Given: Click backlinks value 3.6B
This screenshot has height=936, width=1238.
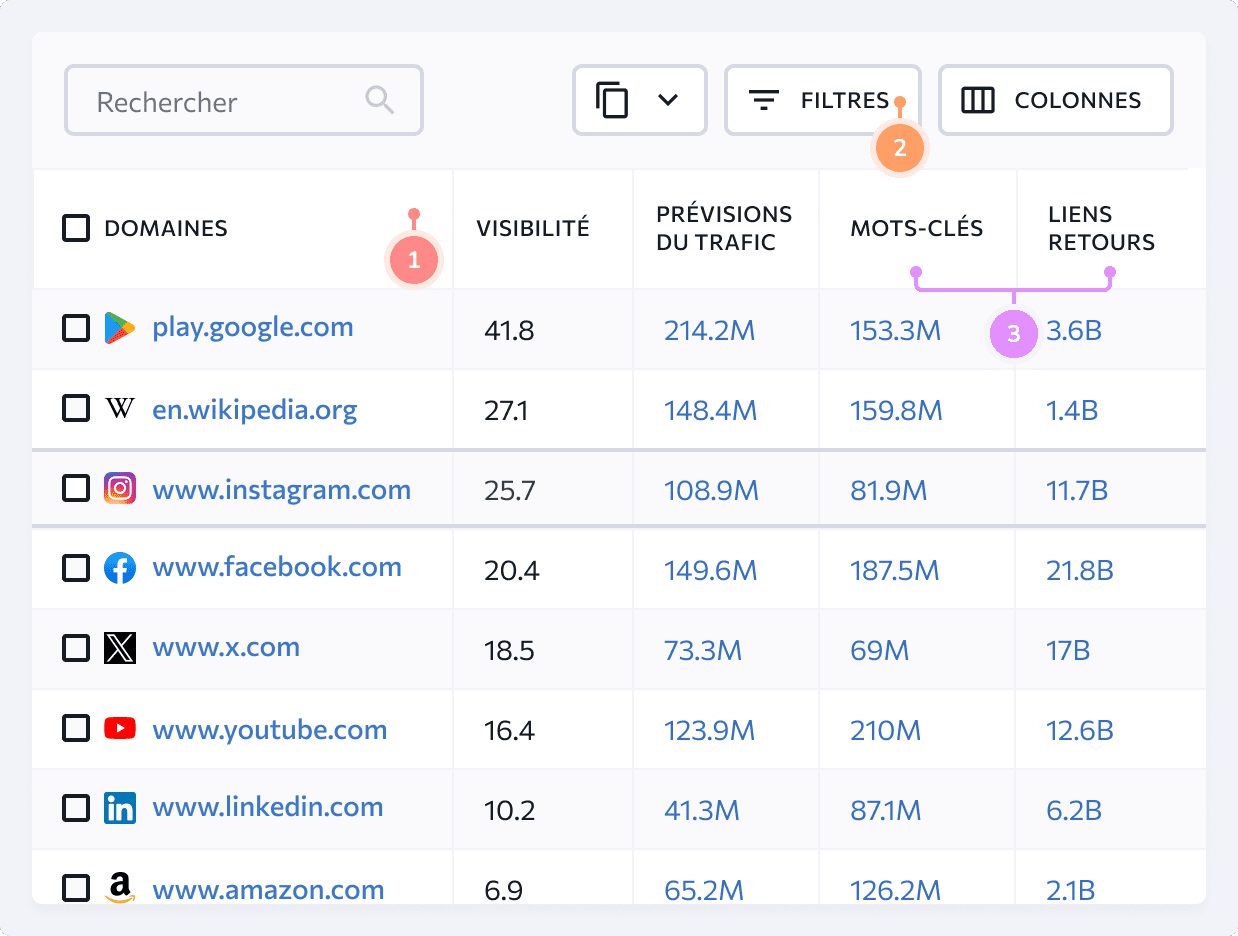Looking at the screenshot, I should click(x=1074, y=330).
